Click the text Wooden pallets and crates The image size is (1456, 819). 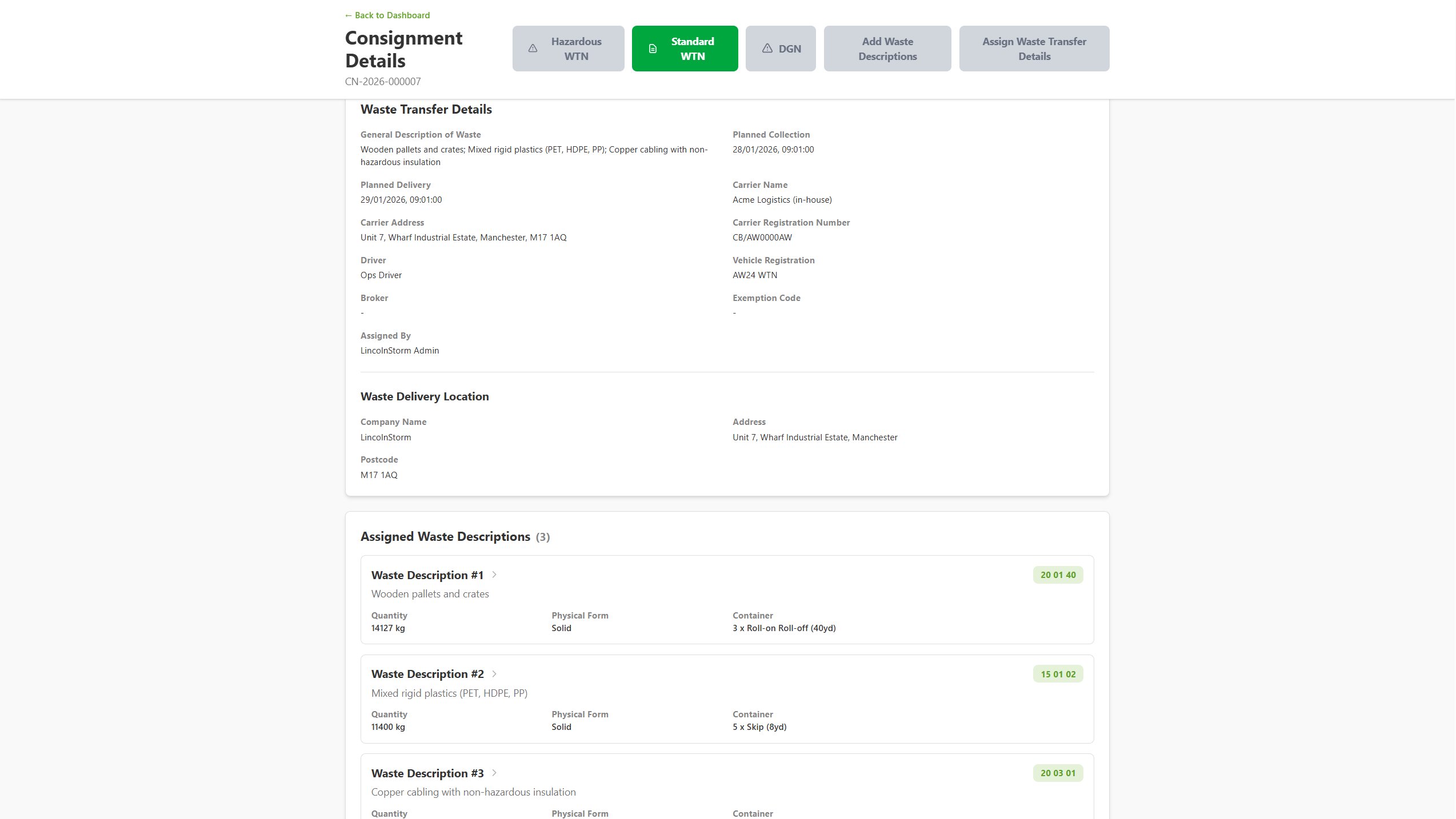click(430, 594)
